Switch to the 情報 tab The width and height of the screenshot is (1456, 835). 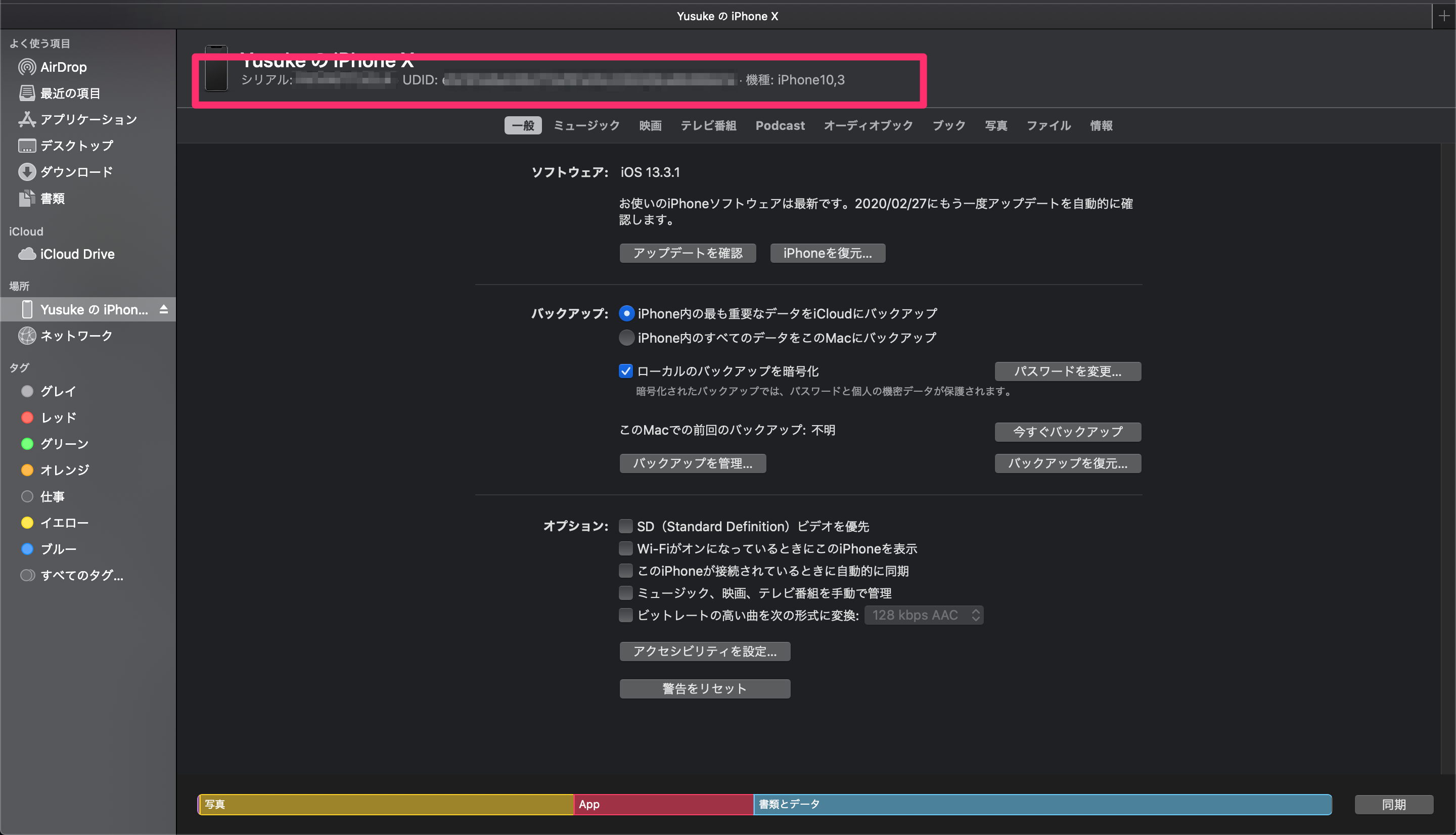click(1101, 125)
